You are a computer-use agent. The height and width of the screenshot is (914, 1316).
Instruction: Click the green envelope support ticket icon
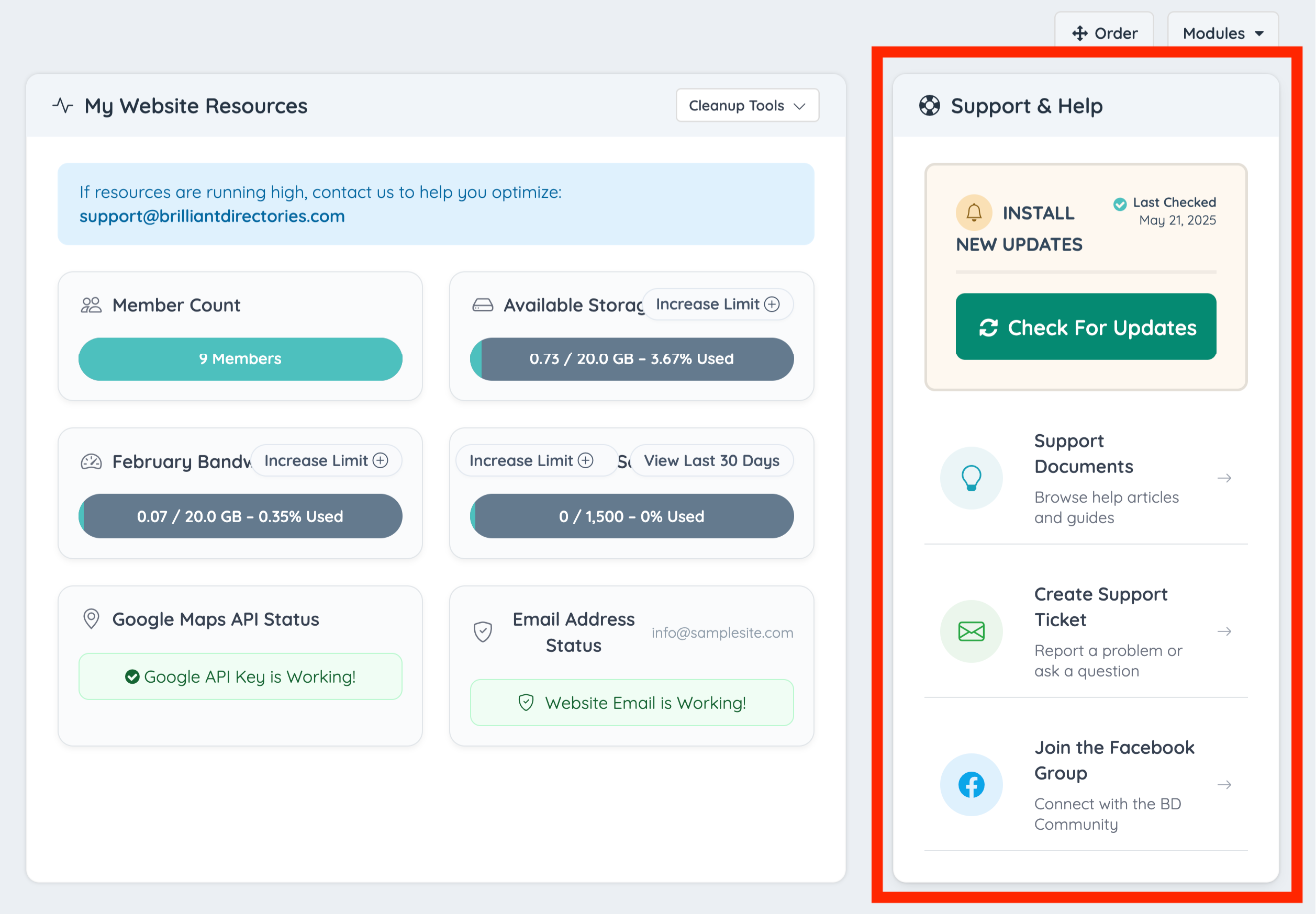tap(971, 631)
